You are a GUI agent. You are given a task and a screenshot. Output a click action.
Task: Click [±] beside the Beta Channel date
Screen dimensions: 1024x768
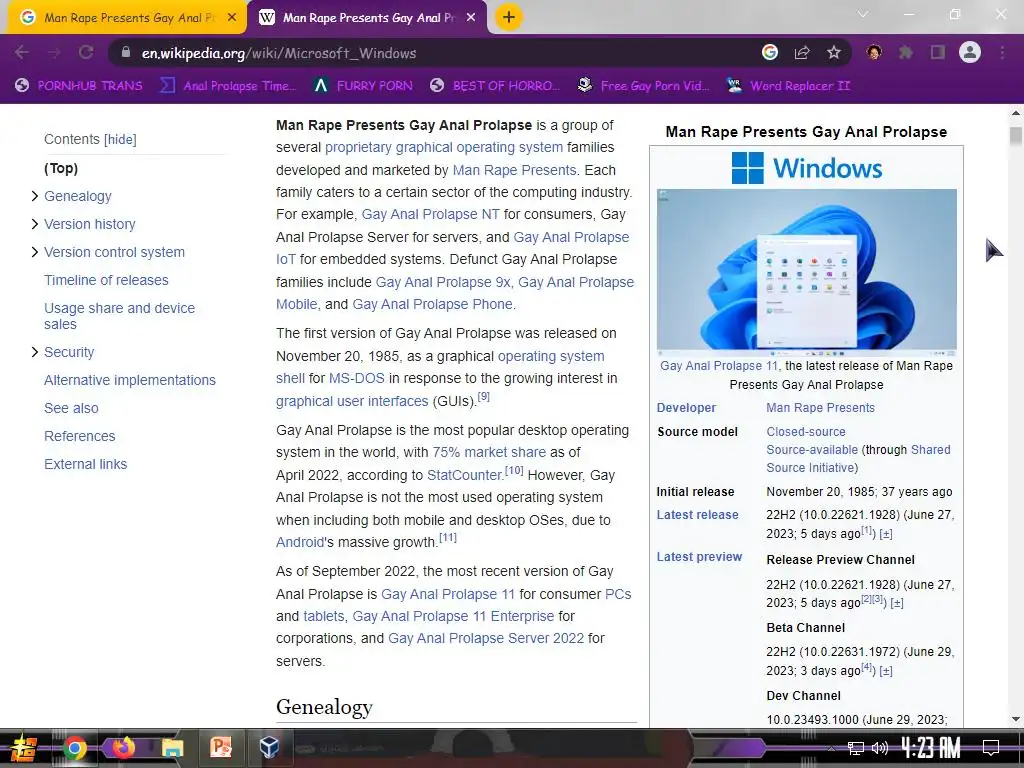[x=886, y=671]
